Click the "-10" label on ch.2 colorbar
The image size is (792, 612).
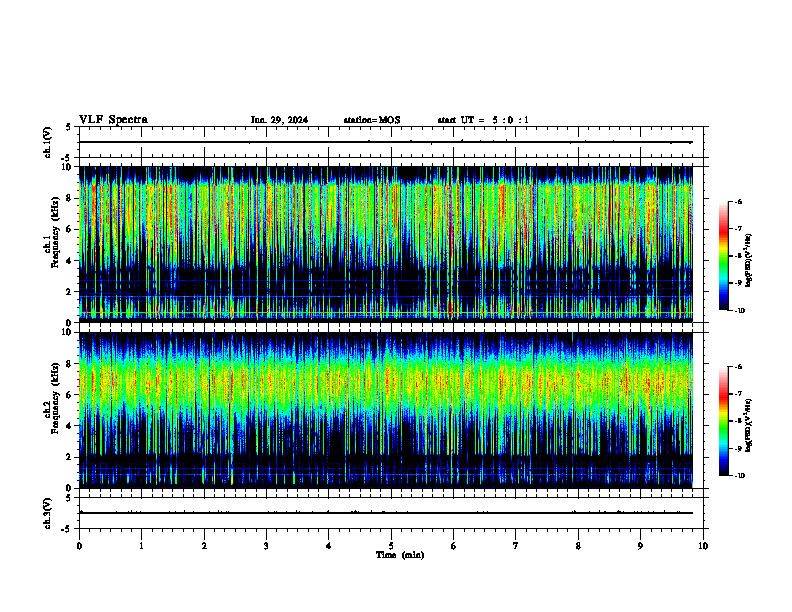tap(739, 476)
